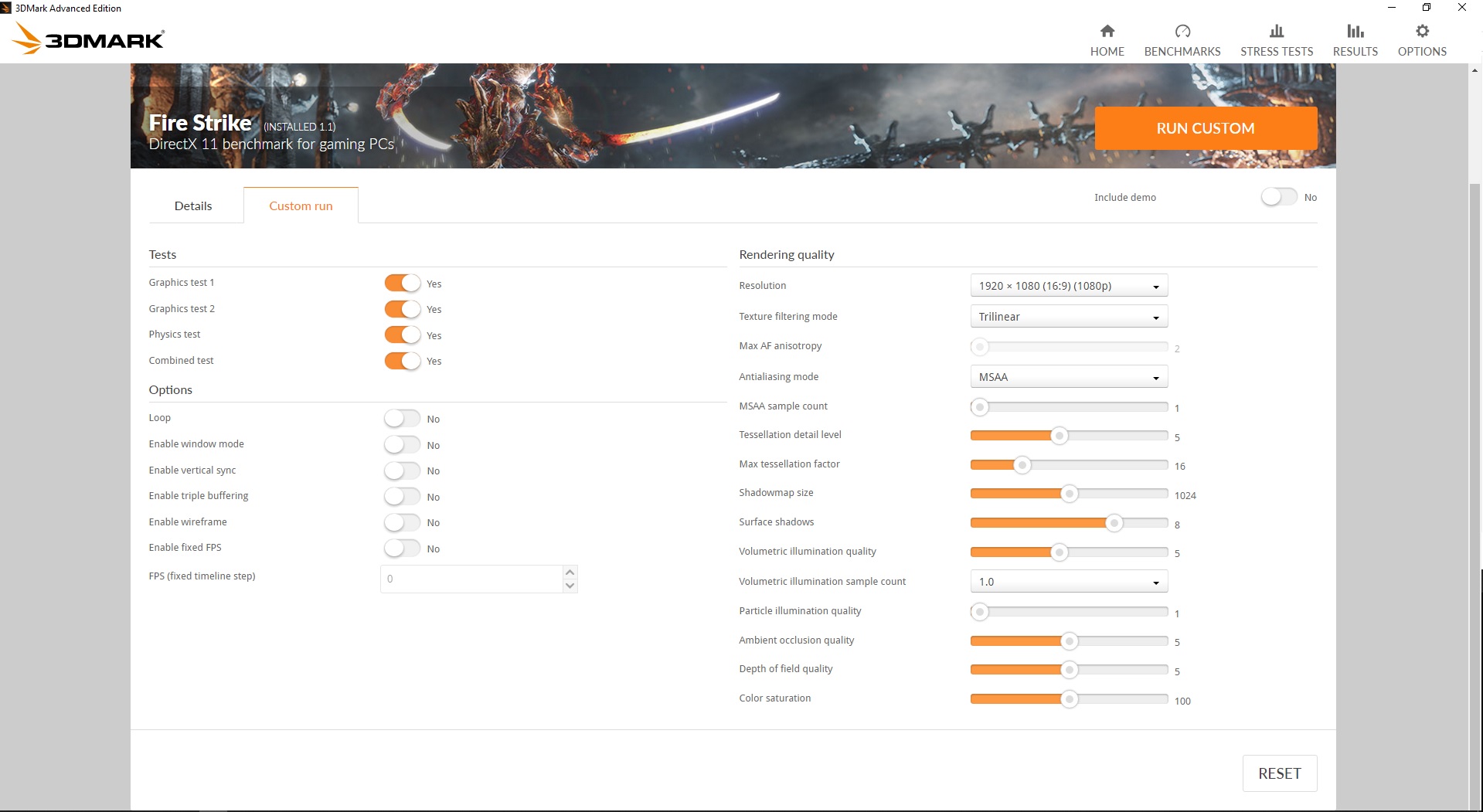Adjust Tessellation detail level slider
Screen dimensions: 1483x812
1069,436
